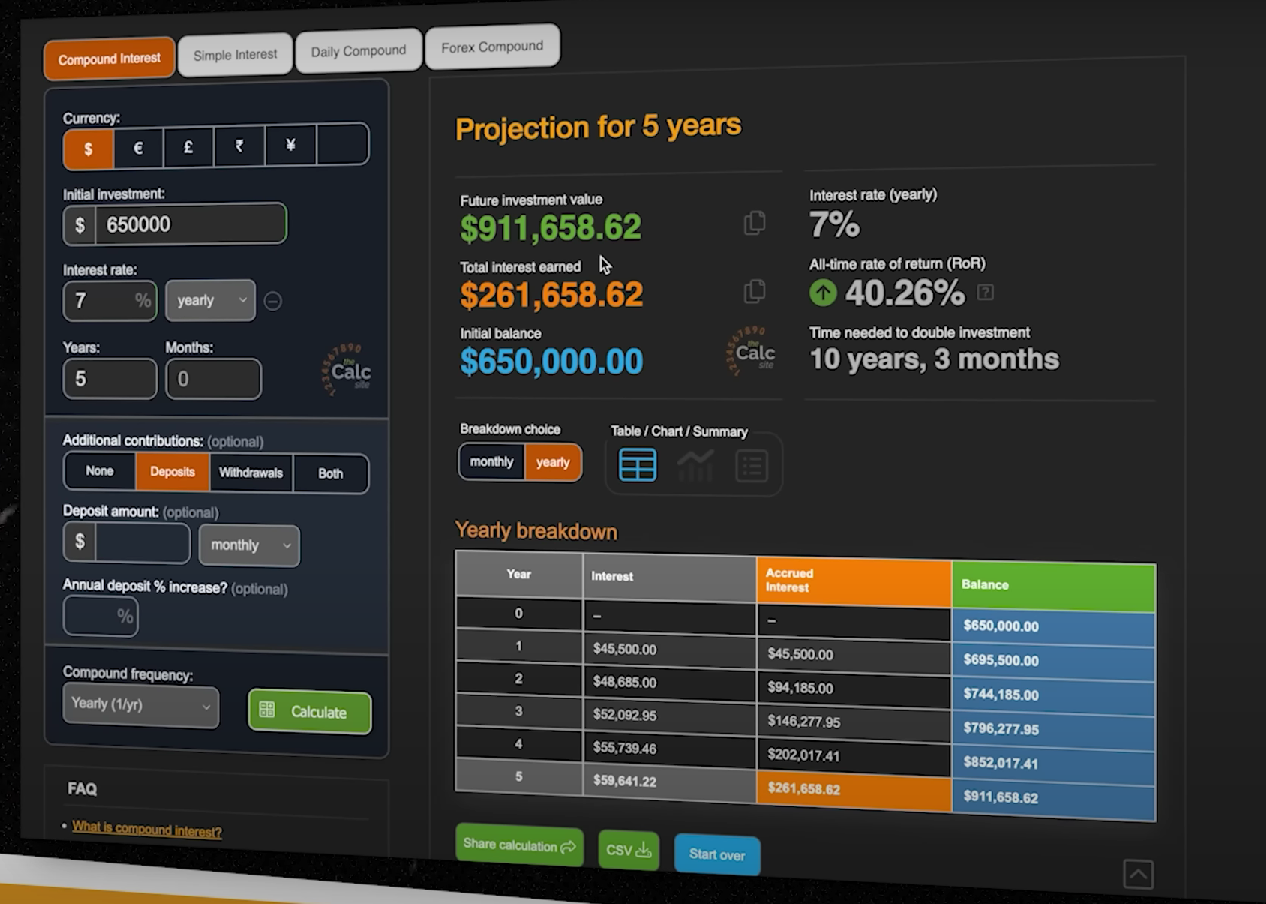Select the pound currency symbol
The width and height of the screenshot is (1266, 904).
tap(188, 147)
